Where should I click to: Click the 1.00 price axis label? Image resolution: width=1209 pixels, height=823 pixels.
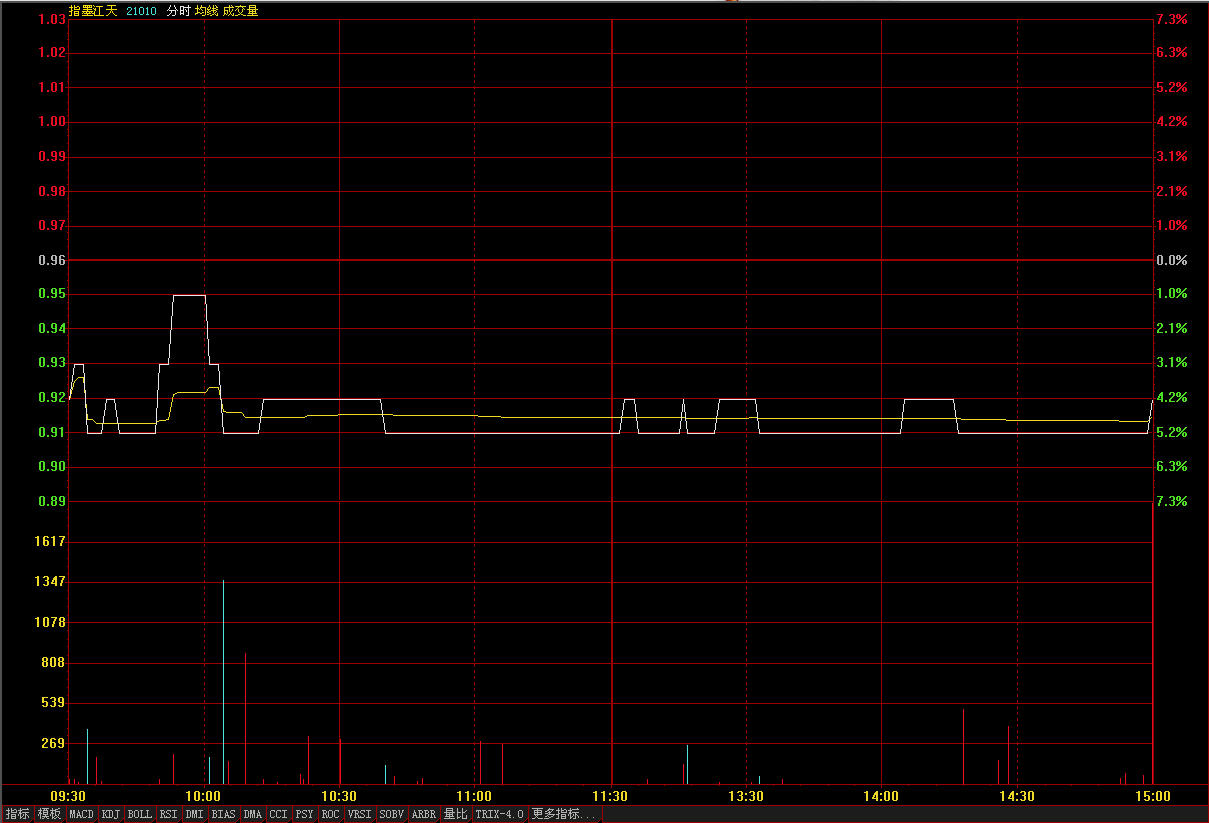tap(52, 121)
